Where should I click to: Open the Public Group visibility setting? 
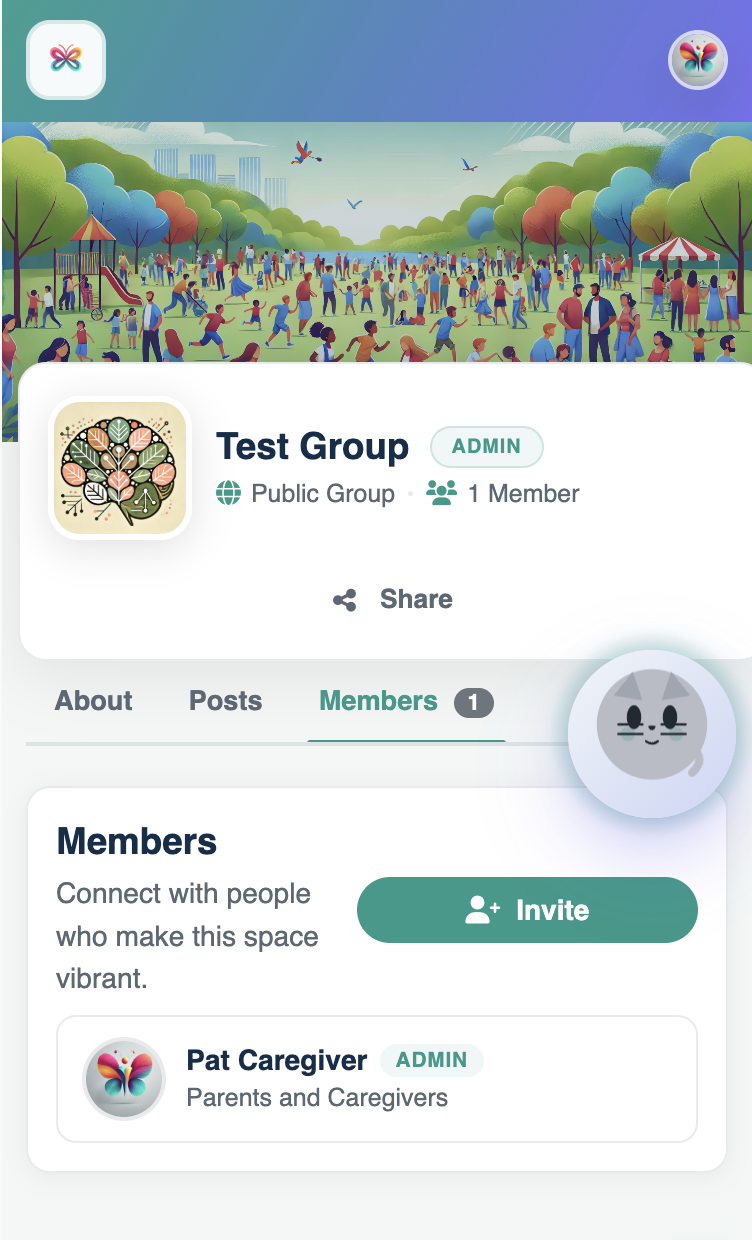tap(324, 493)
